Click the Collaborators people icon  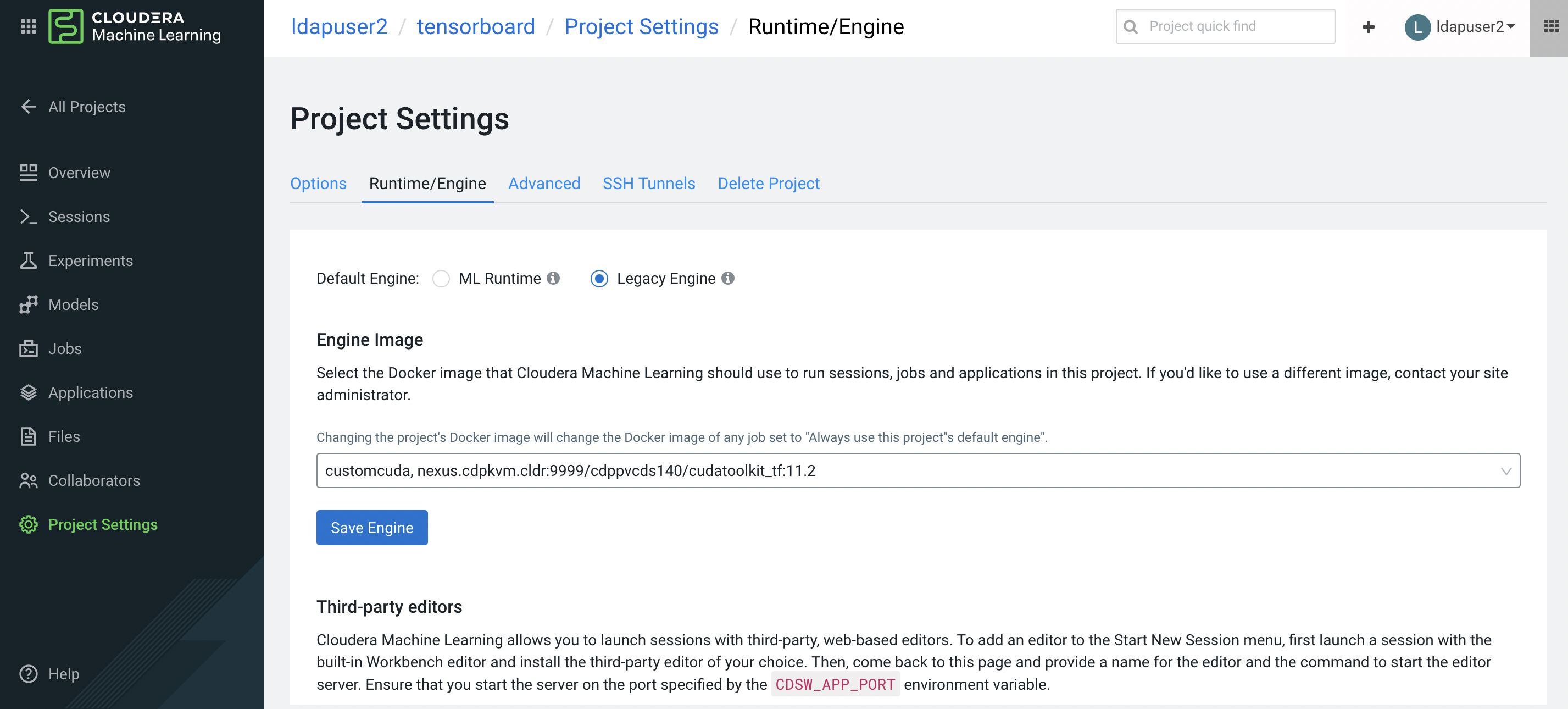click(28, 480)
